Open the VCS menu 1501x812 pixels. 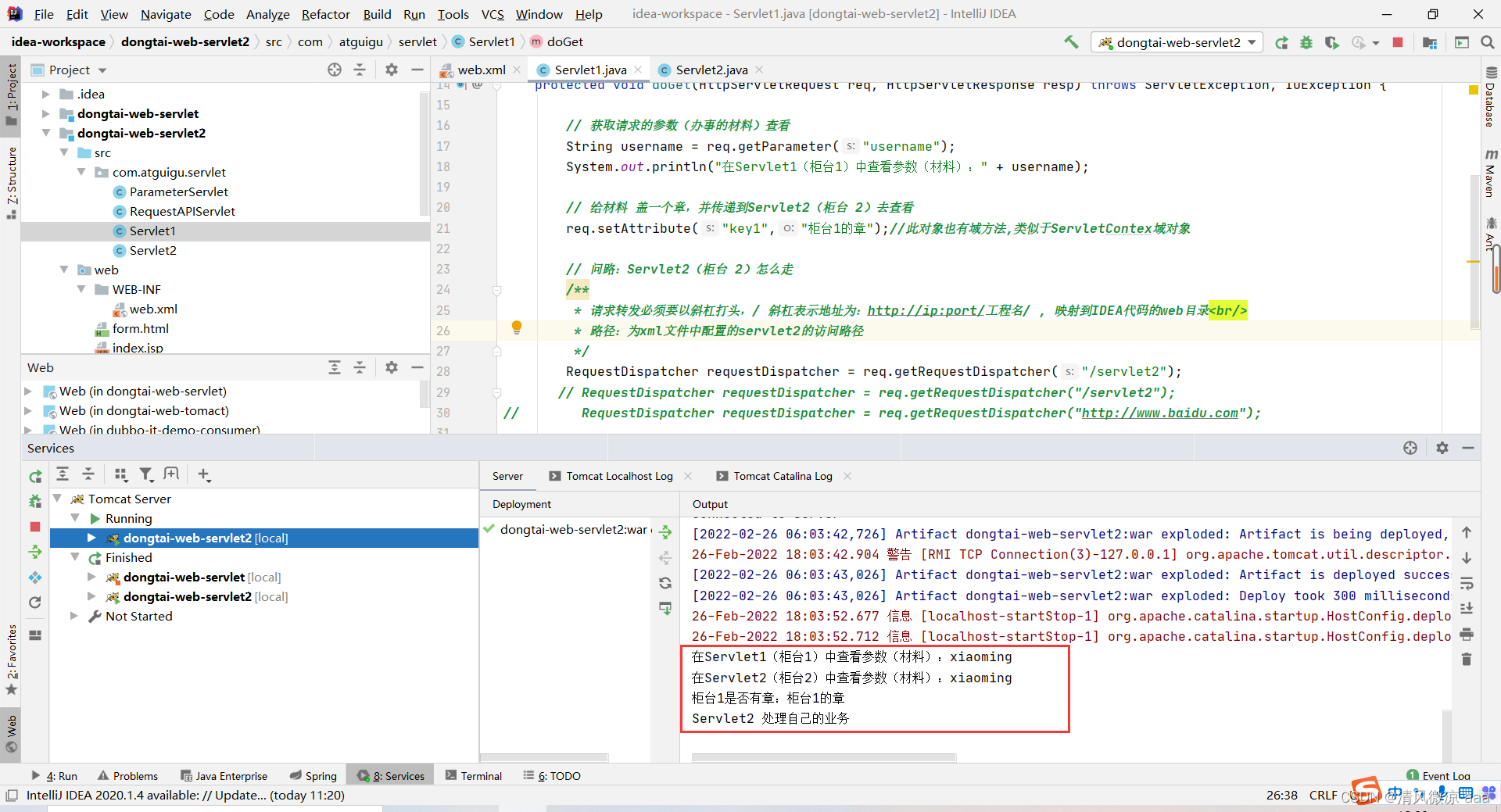pyautogui.click(x=493, y=14)
